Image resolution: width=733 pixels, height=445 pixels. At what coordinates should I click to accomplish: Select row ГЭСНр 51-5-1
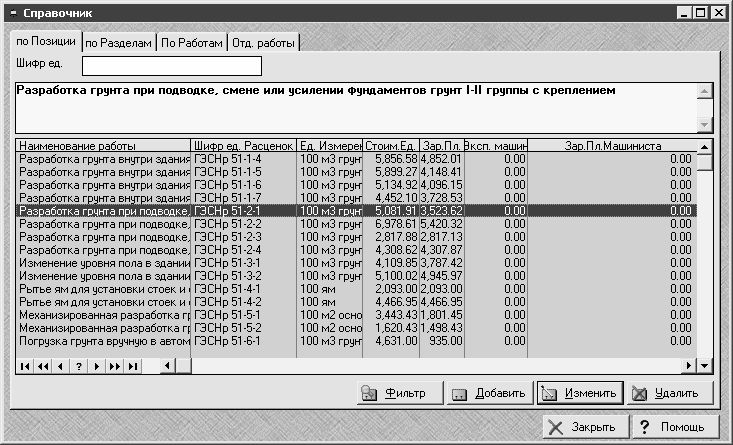[x=356, y=315]
